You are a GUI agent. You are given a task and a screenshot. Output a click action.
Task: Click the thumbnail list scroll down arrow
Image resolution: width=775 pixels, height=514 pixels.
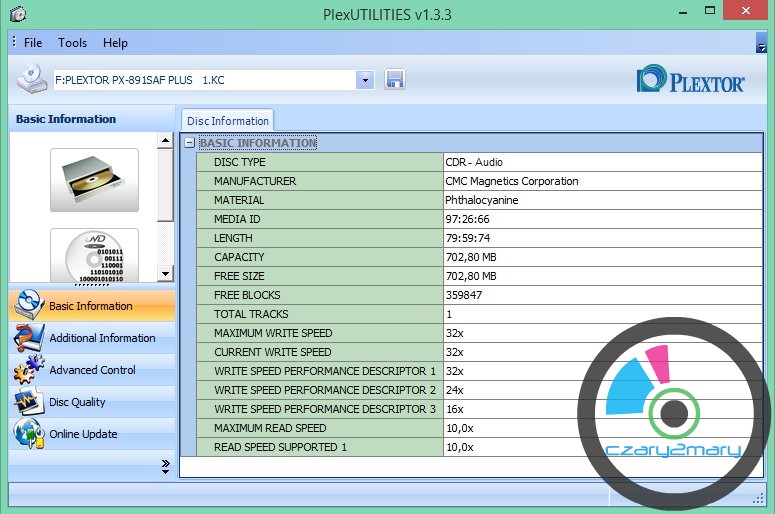(165, 274)
